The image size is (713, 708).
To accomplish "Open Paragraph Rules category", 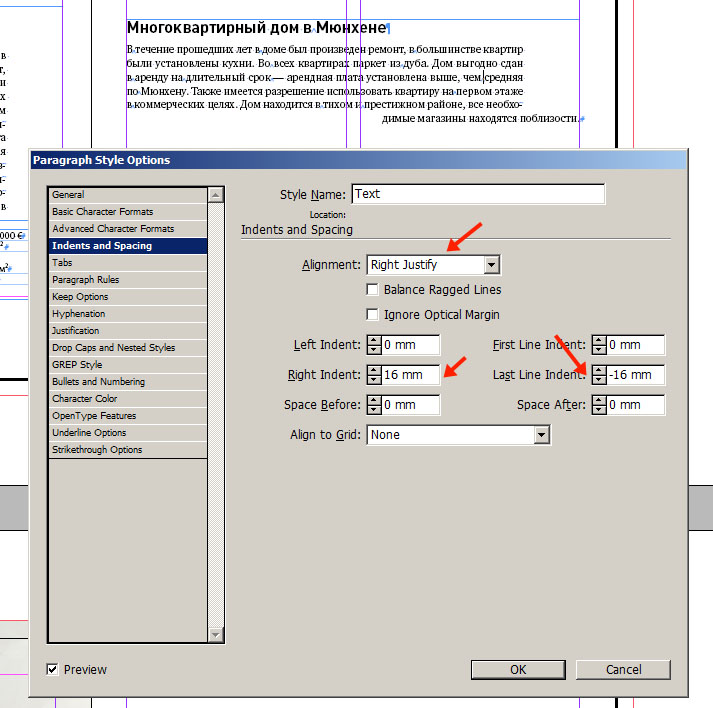I will coord(128,280).
